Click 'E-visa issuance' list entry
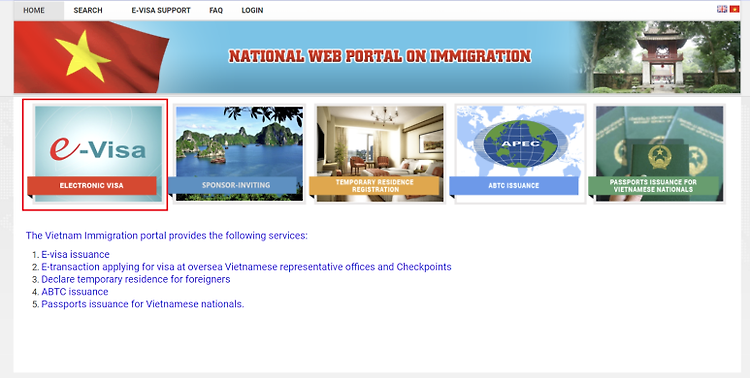Image resolution: width=750 pixels, height=378 pixels. tap(75, 255)
